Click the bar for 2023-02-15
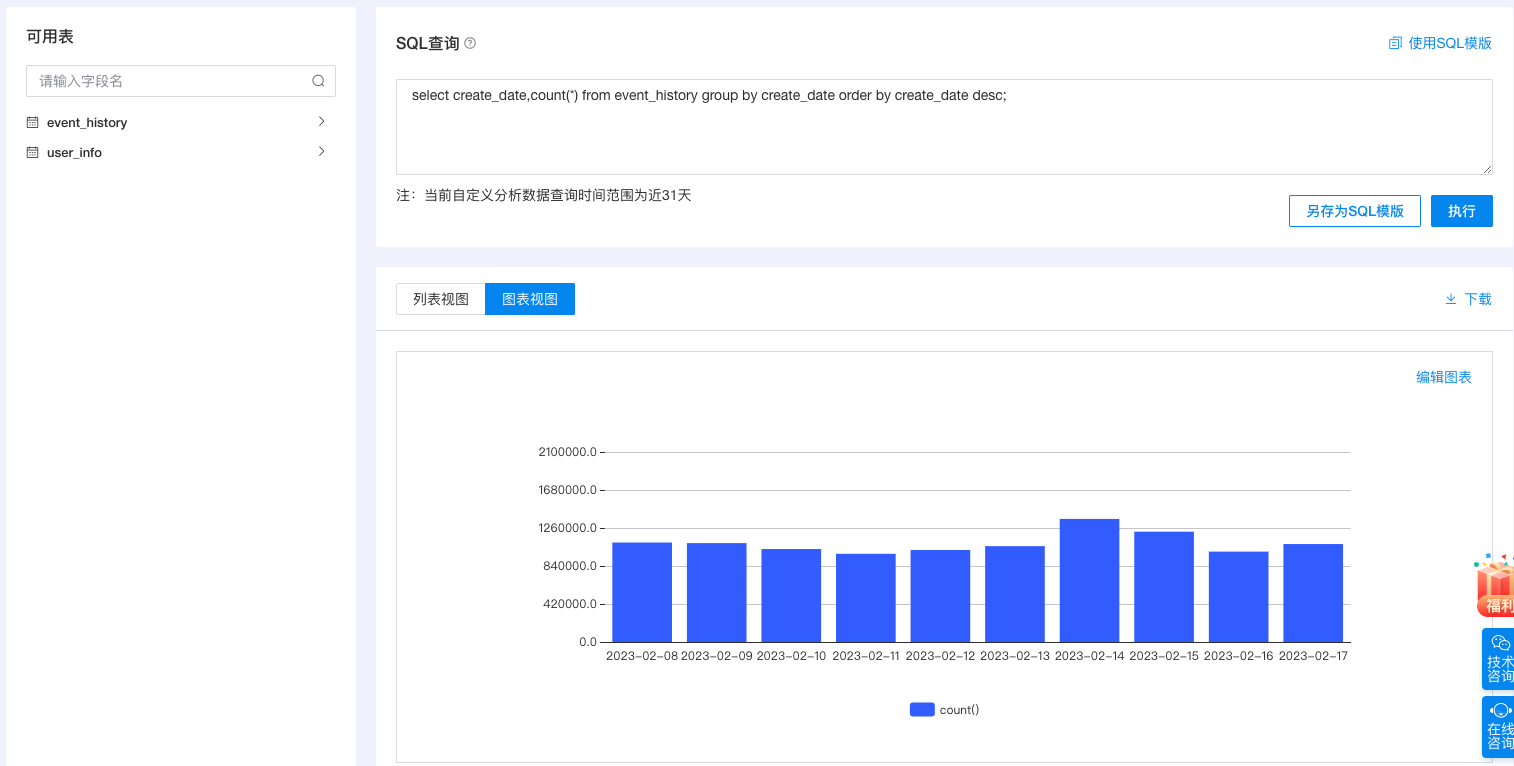 1164,587
